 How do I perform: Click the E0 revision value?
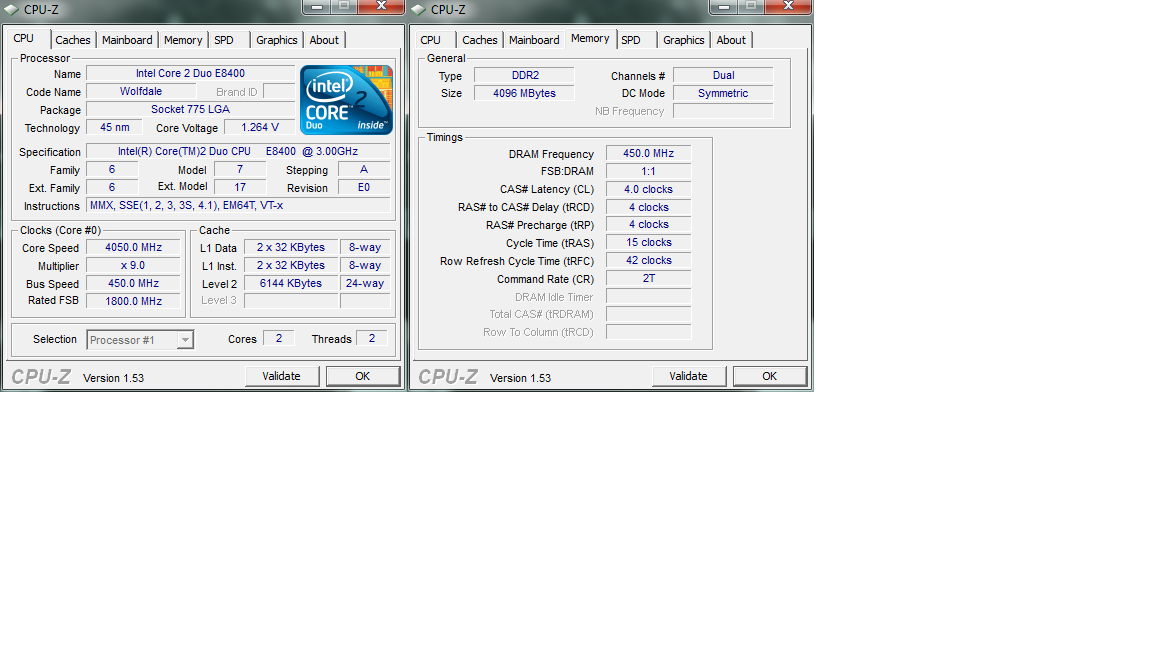pyautogui.click(x=364, y=187)
